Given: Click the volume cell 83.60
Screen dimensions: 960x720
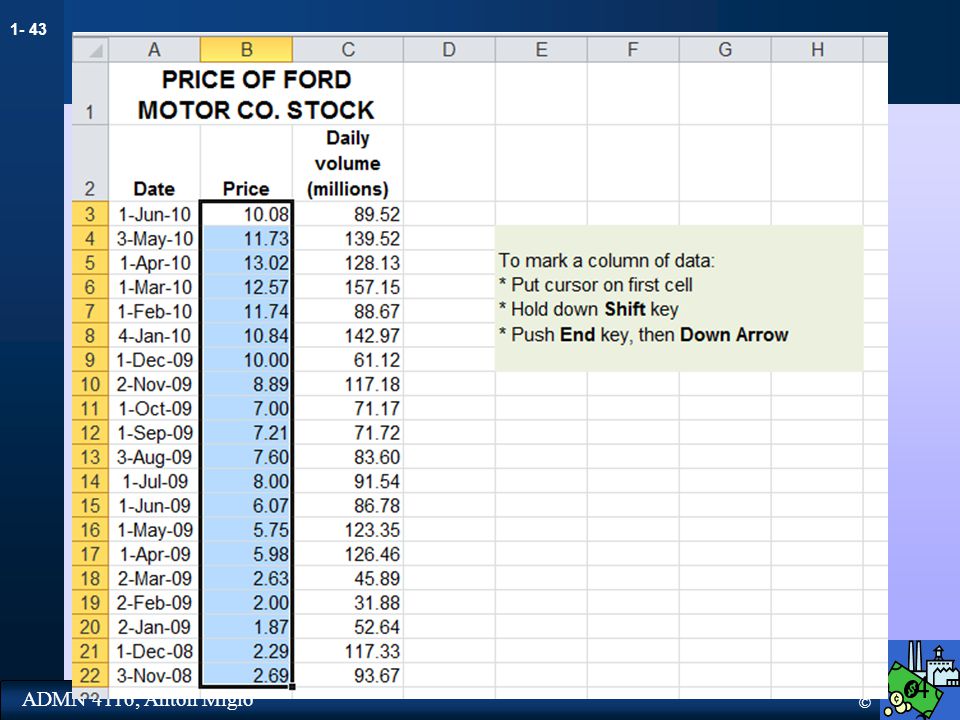Looking at the screenshot, I should pos(348,457).
